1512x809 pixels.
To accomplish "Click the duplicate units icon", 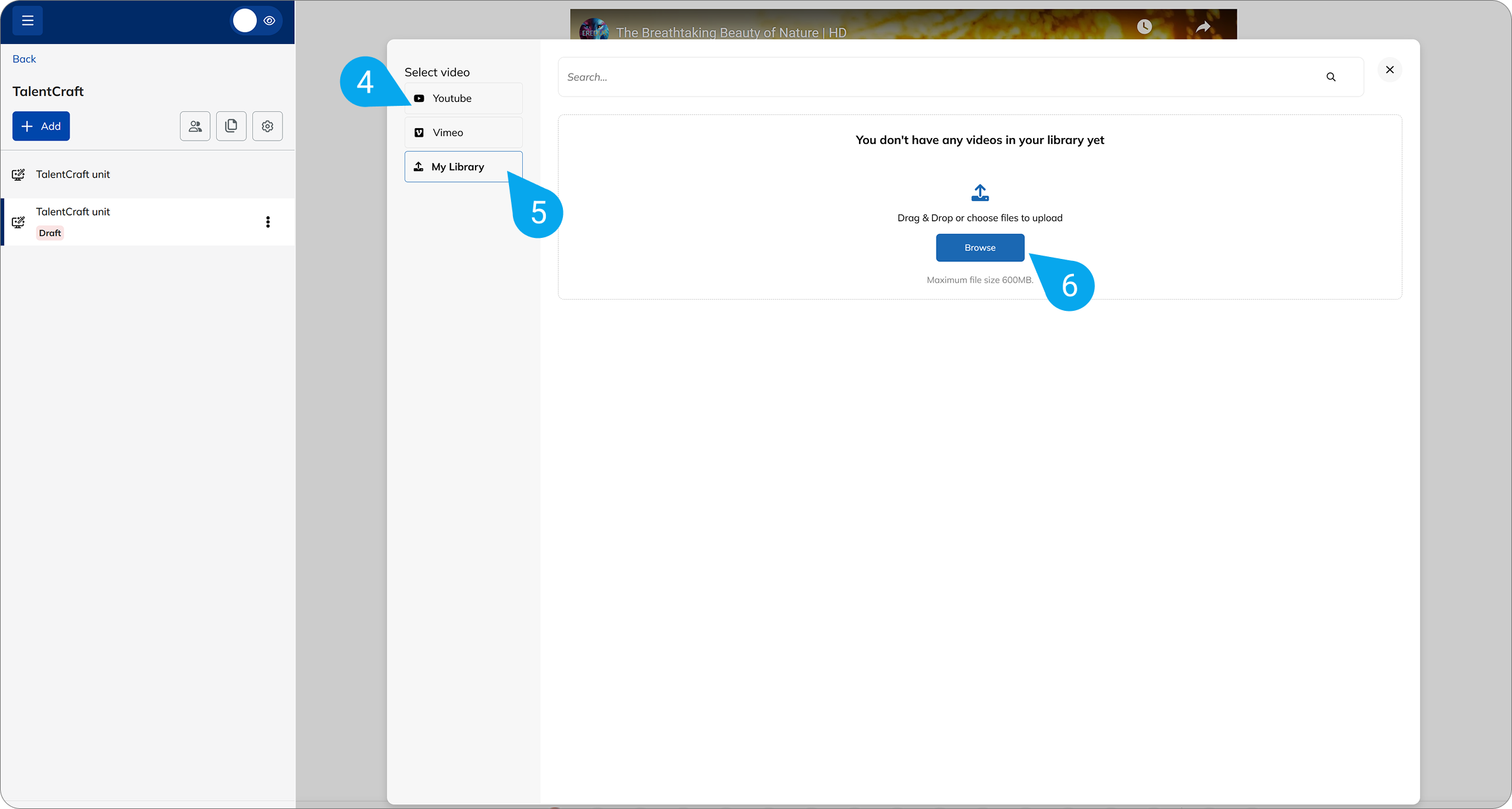I will tap(231, 126).
